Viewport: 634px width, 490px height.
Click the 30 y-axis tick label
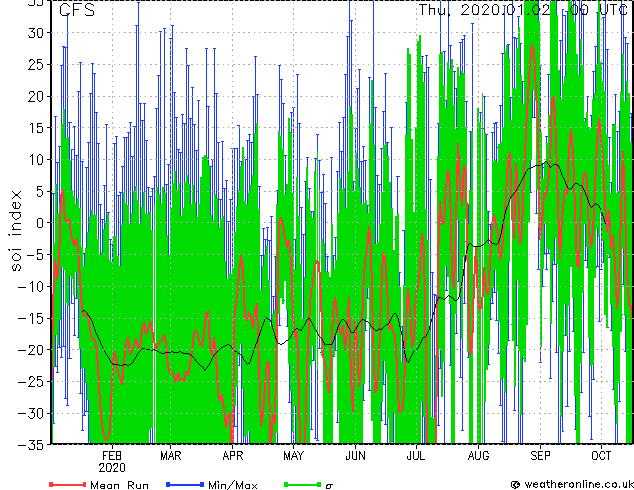pyautogui.click(x=36, y=33)
